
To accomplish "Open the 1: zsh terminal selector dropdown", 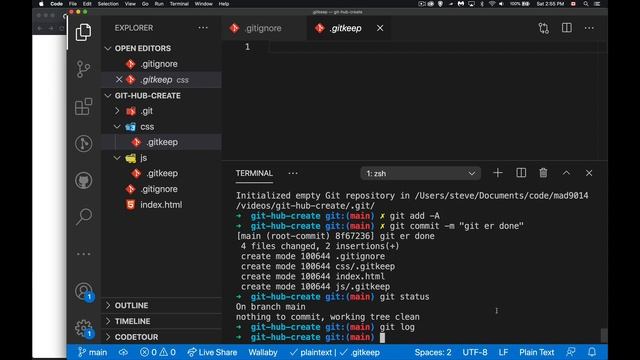I will point(420,173).
